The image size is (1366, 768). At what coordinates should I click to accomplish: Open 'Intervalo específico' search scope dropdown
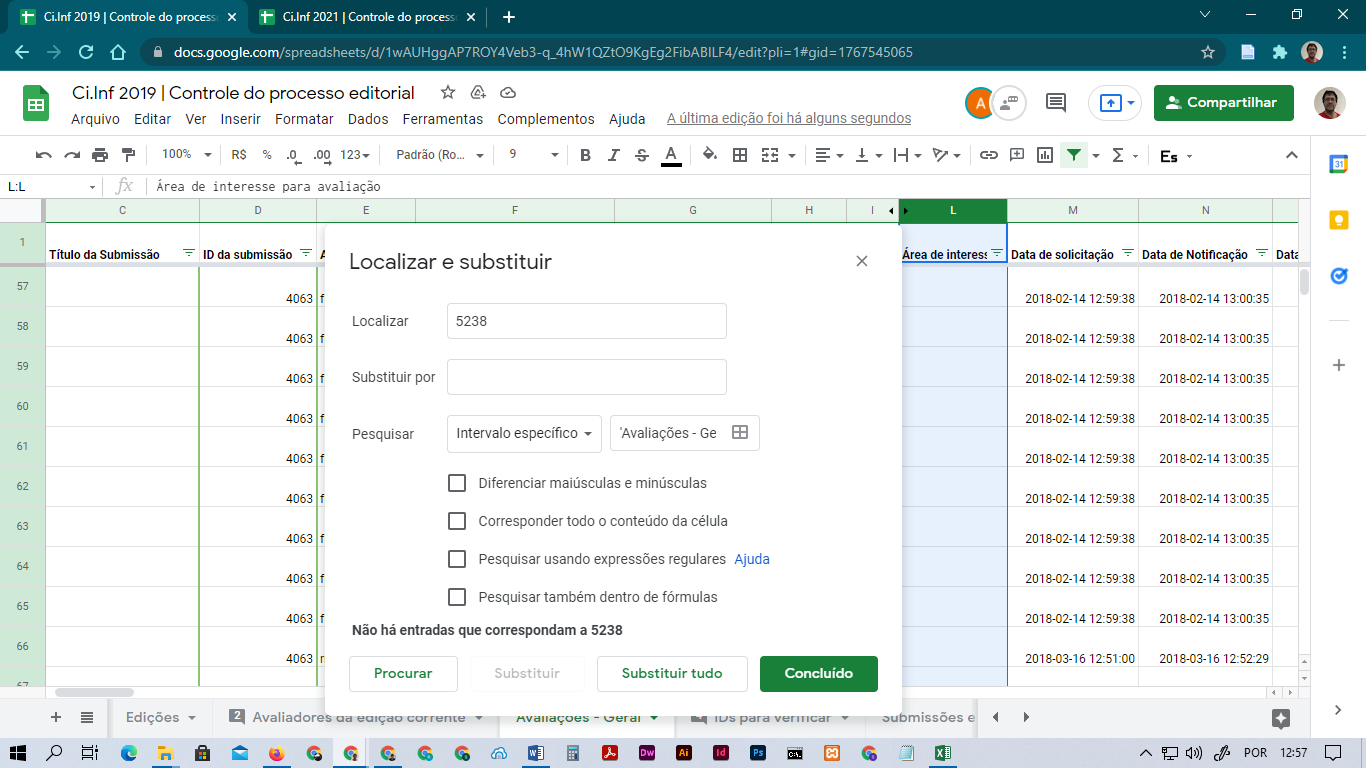(524, 433)
